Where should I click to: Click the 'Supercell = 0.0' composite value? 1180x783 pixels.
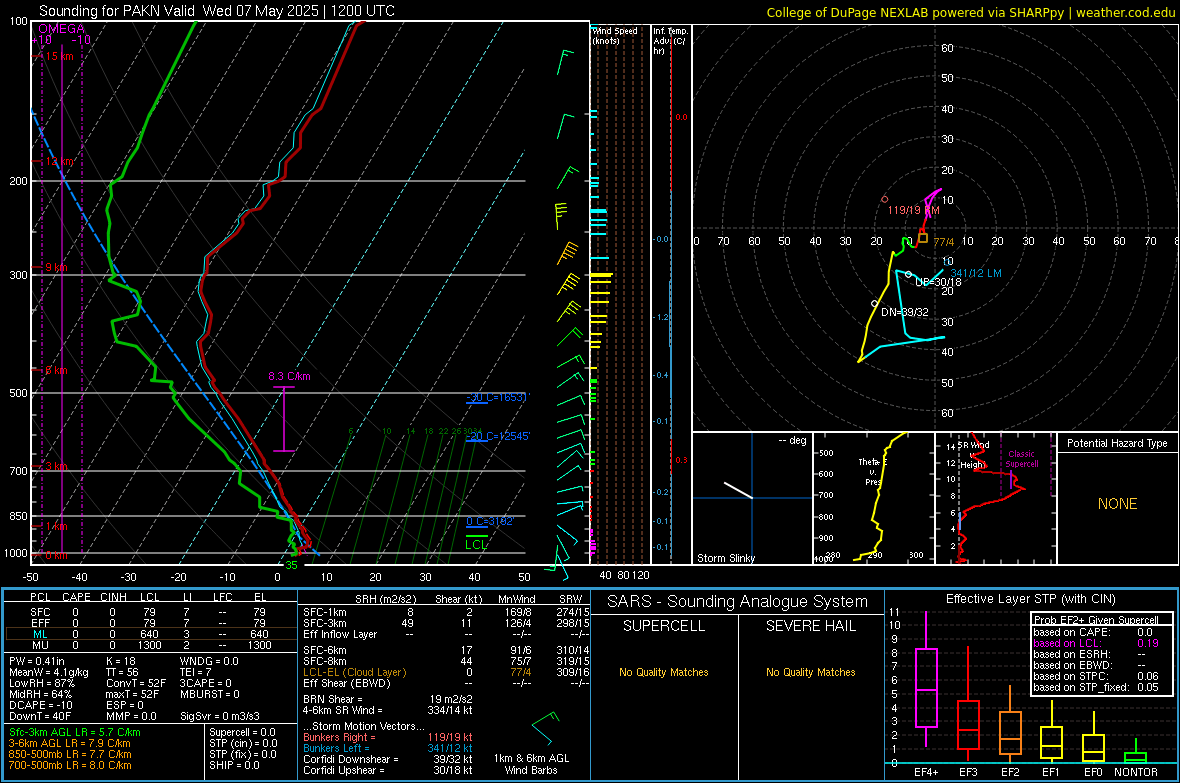[242, 732]
